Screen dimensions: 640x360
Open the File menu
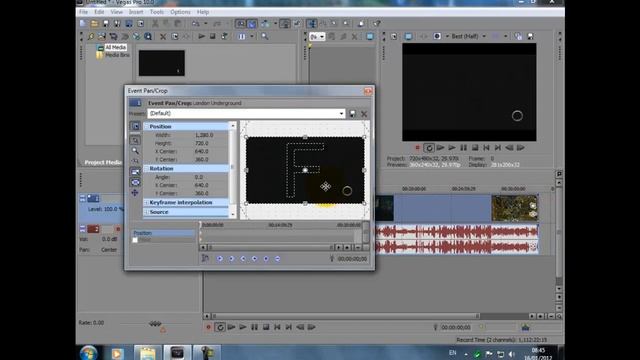tap(83, 12)
